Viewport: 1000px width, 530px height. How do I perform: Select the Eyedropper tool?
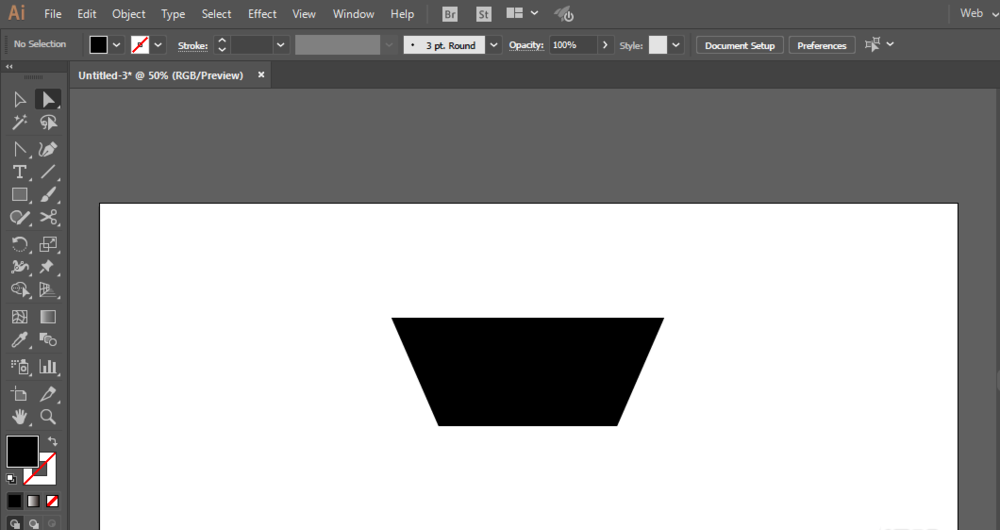click(x=19, y=341)
